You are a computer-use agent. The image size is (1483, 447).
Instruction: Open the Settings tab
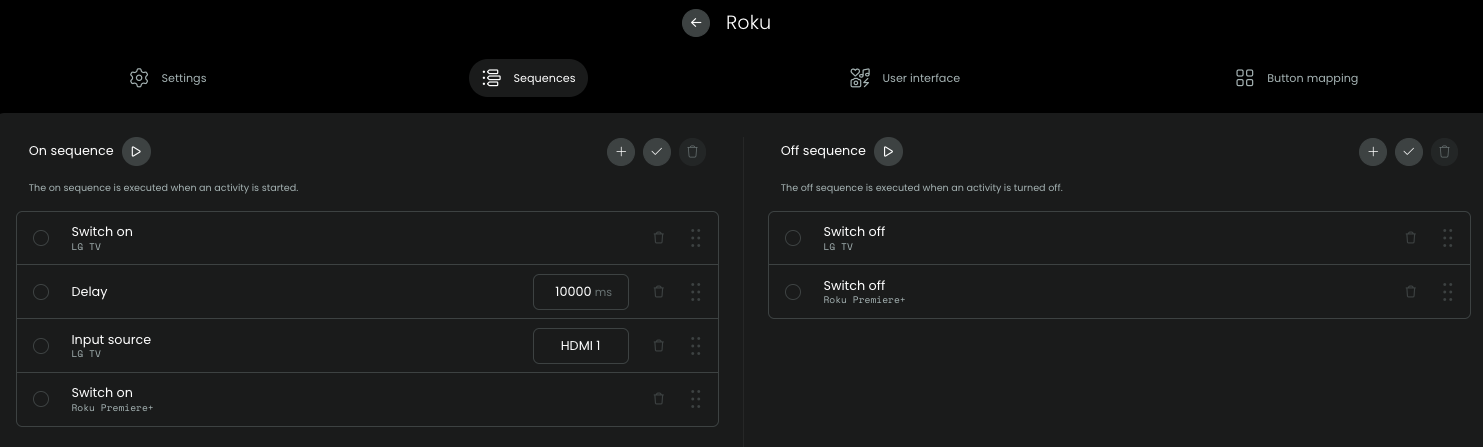pos(168,78)
